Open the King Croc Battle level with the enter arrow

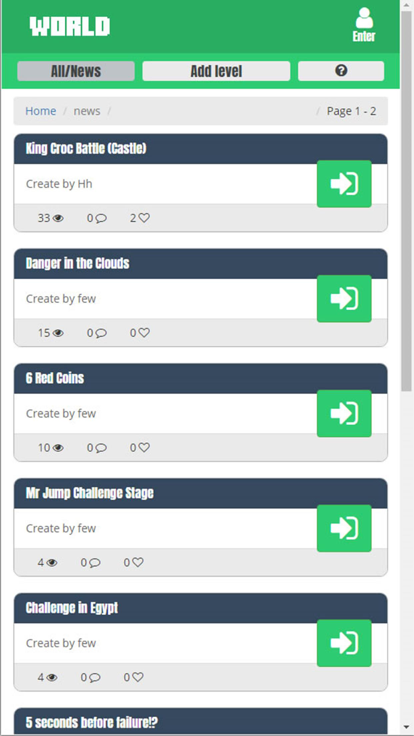[x=344, y=184]
